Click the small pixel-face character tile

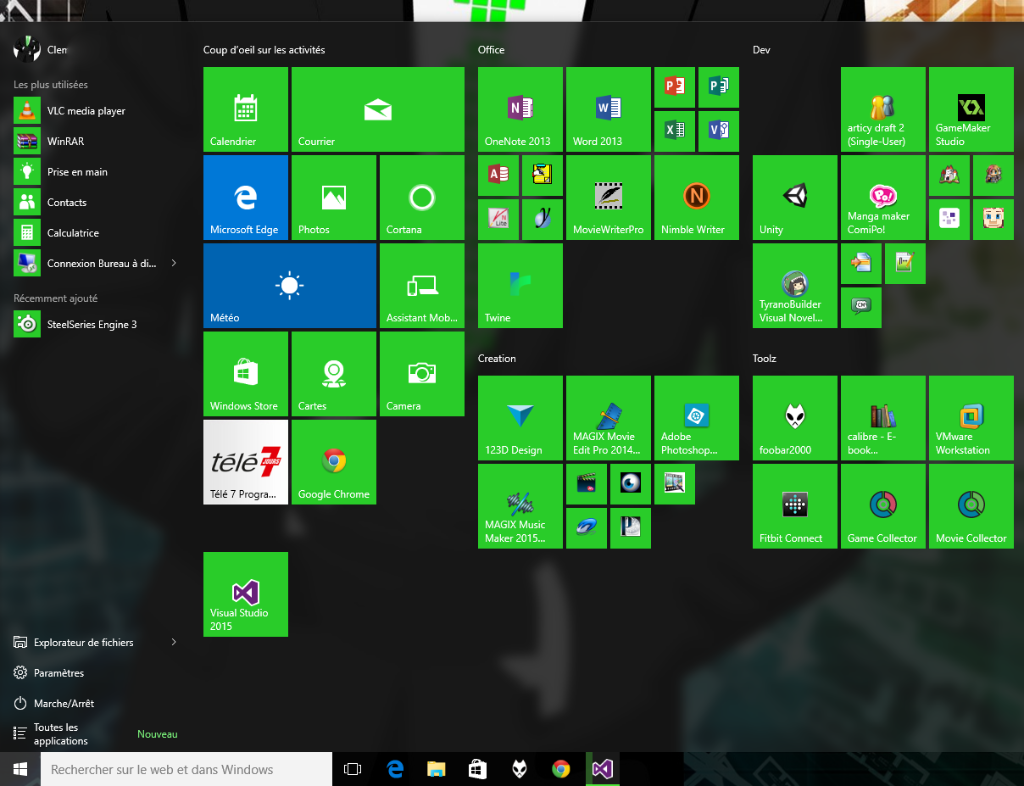coord(993,219)
